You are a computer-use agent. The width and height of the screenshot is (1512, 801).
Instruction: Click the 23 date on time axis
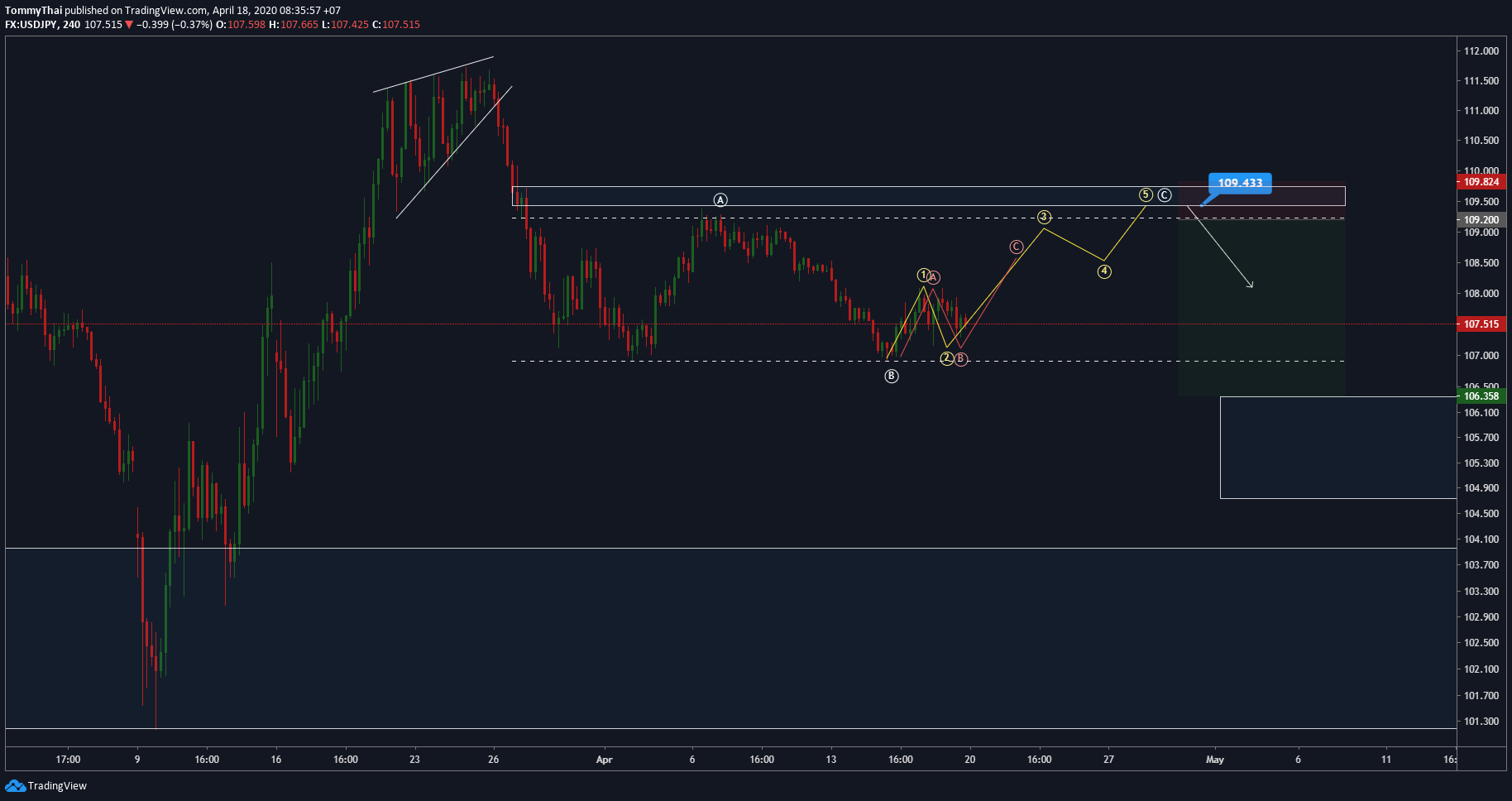[x=414, y=760]
